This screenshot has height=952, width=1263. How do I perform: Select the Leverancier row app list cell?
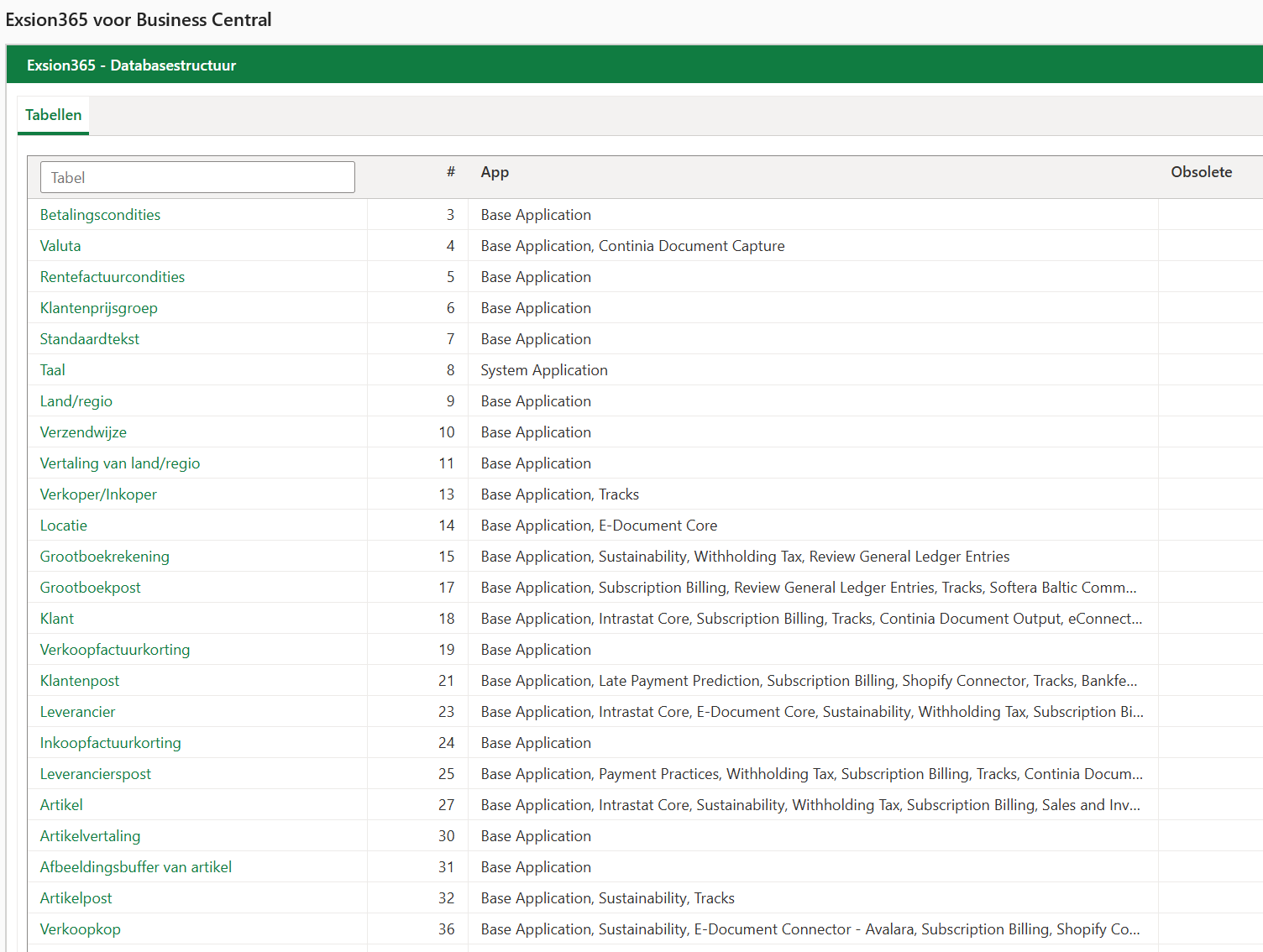pyautogui.click(x=813, y=712)
